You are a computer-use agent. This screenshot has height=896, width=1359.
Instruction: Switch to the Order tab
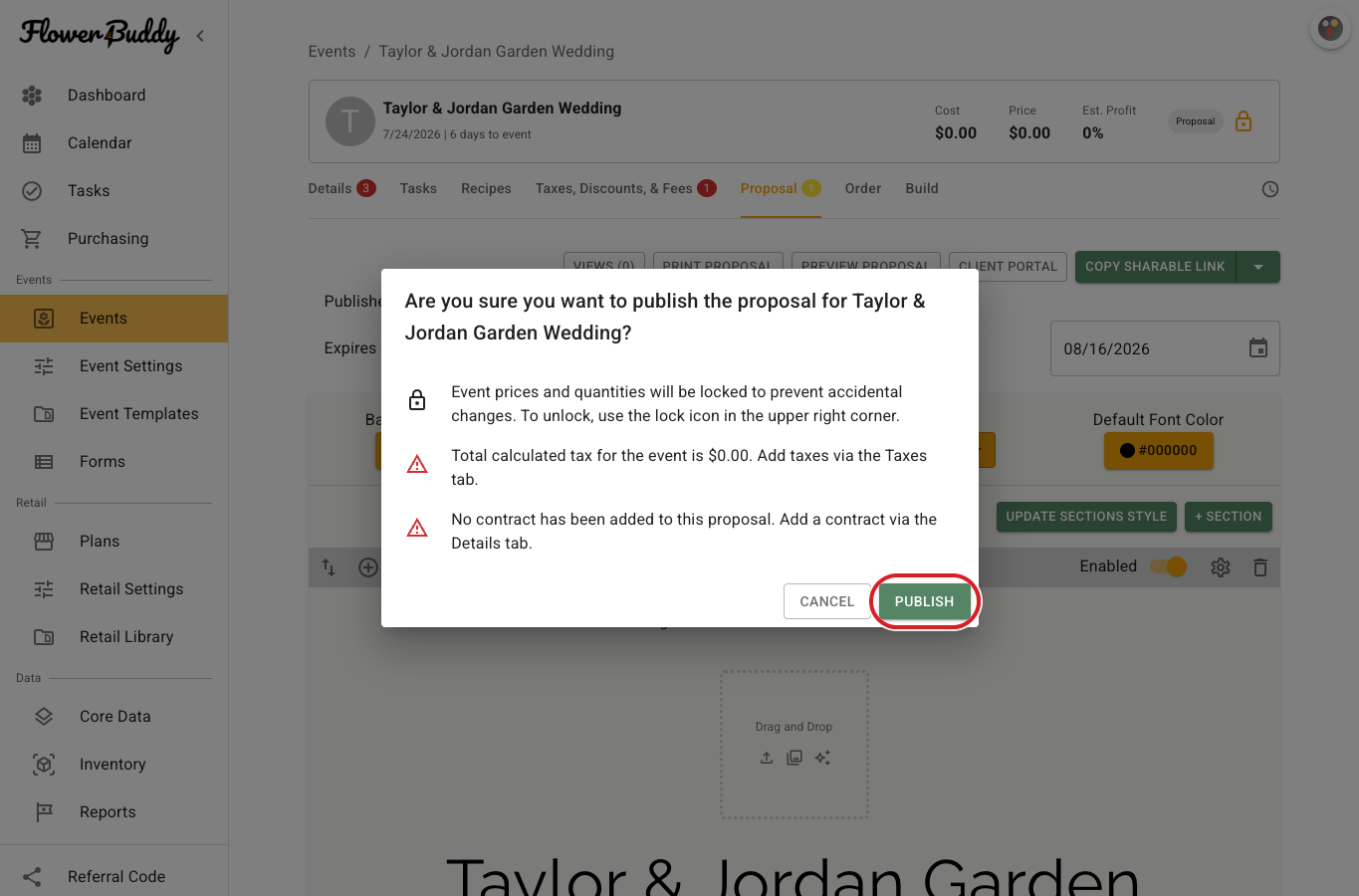pyautogui.click(x=863, y=188)
